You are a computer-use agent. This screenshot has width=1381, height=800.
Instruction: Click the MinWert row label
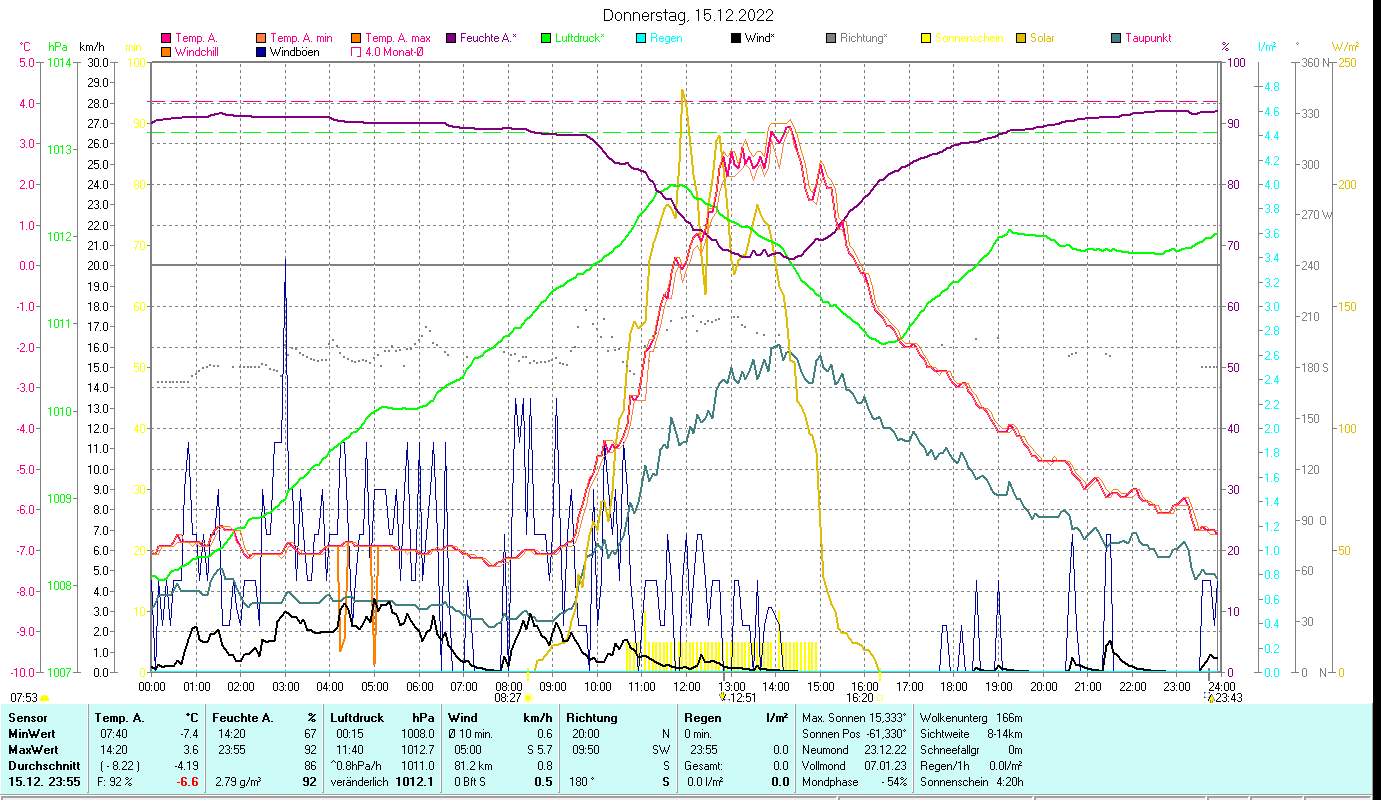[33, 734]
